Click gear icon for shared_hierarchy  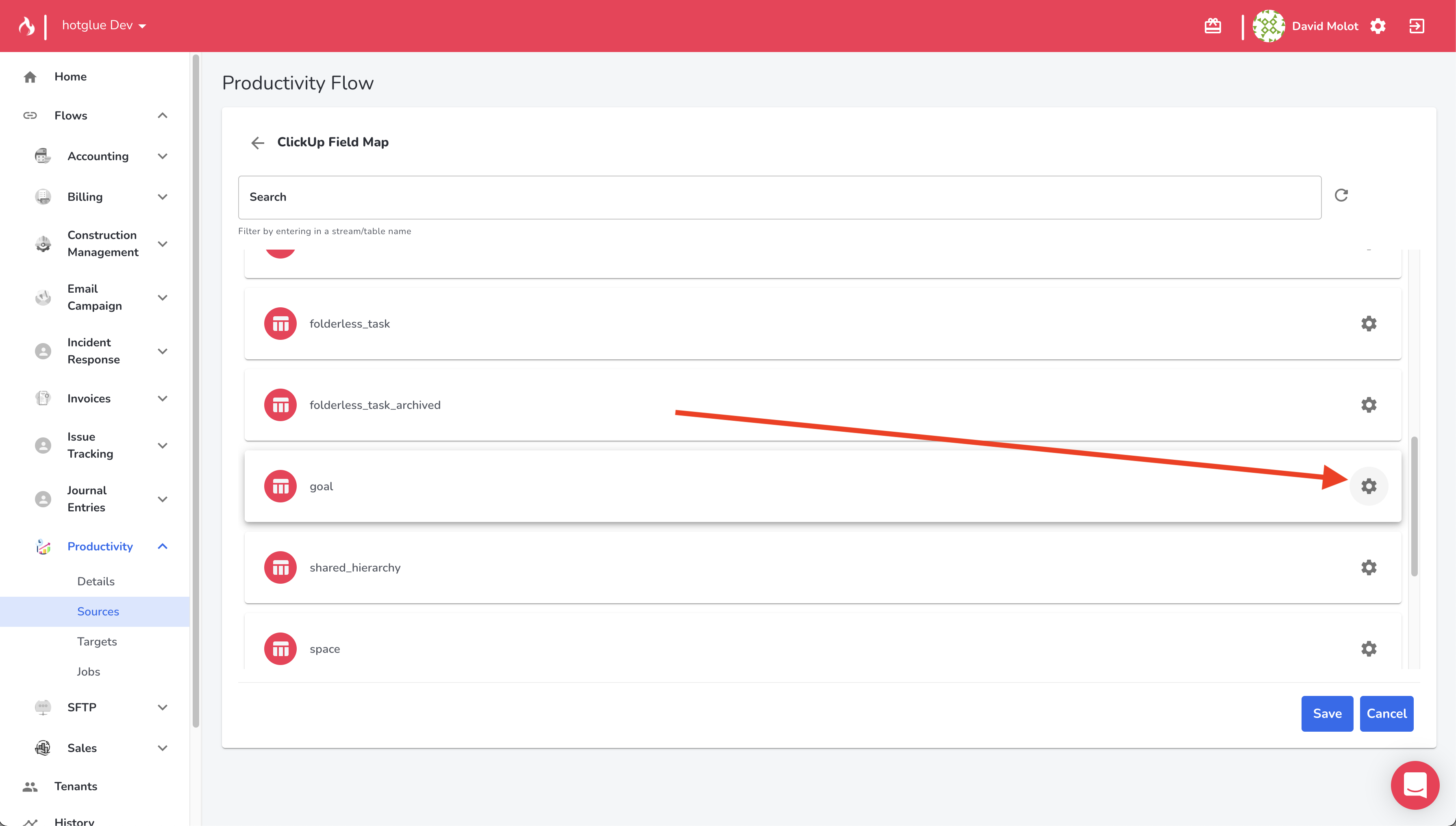tap(1368, 567)
